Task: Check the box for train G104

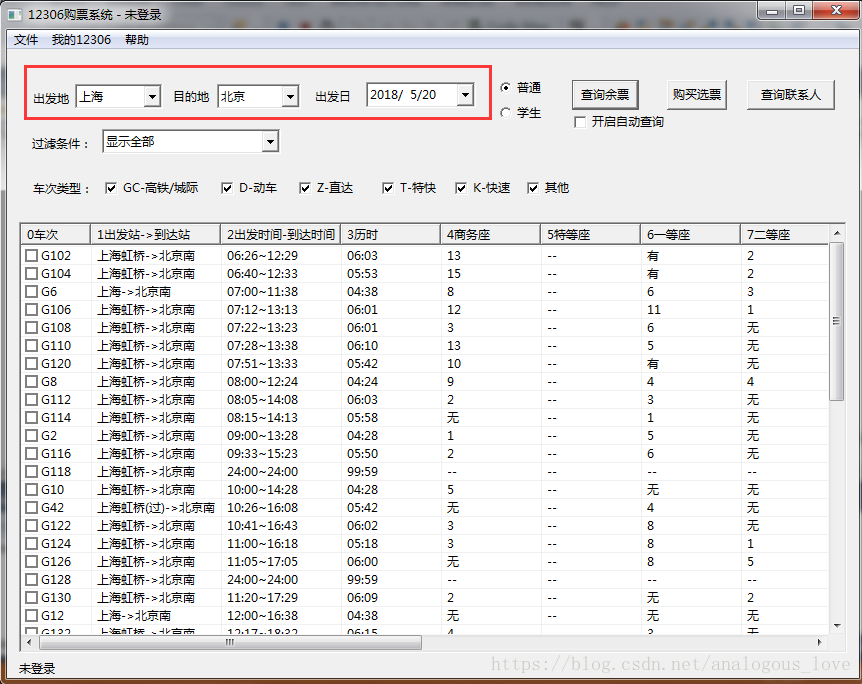Action: 32,274
